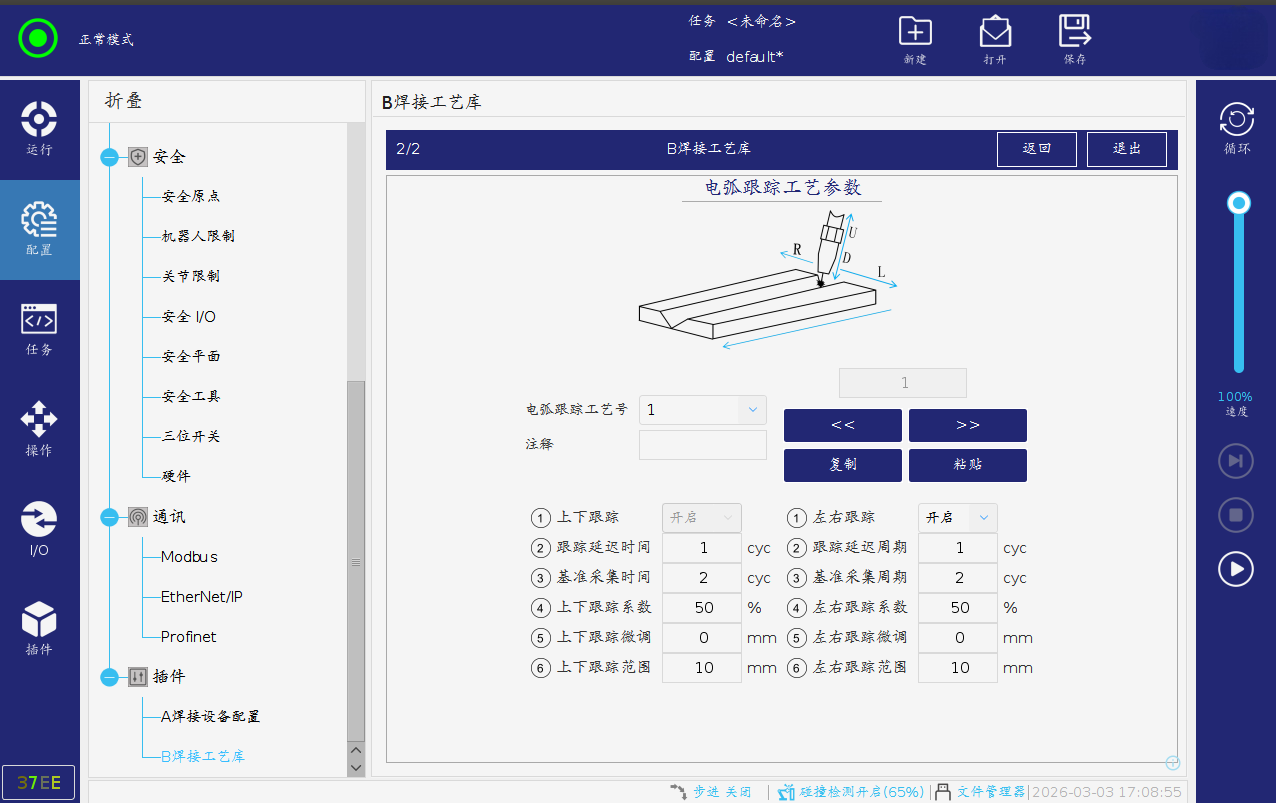Click the sidebar vertical scrollbar thumb

(x=356, y=561)
